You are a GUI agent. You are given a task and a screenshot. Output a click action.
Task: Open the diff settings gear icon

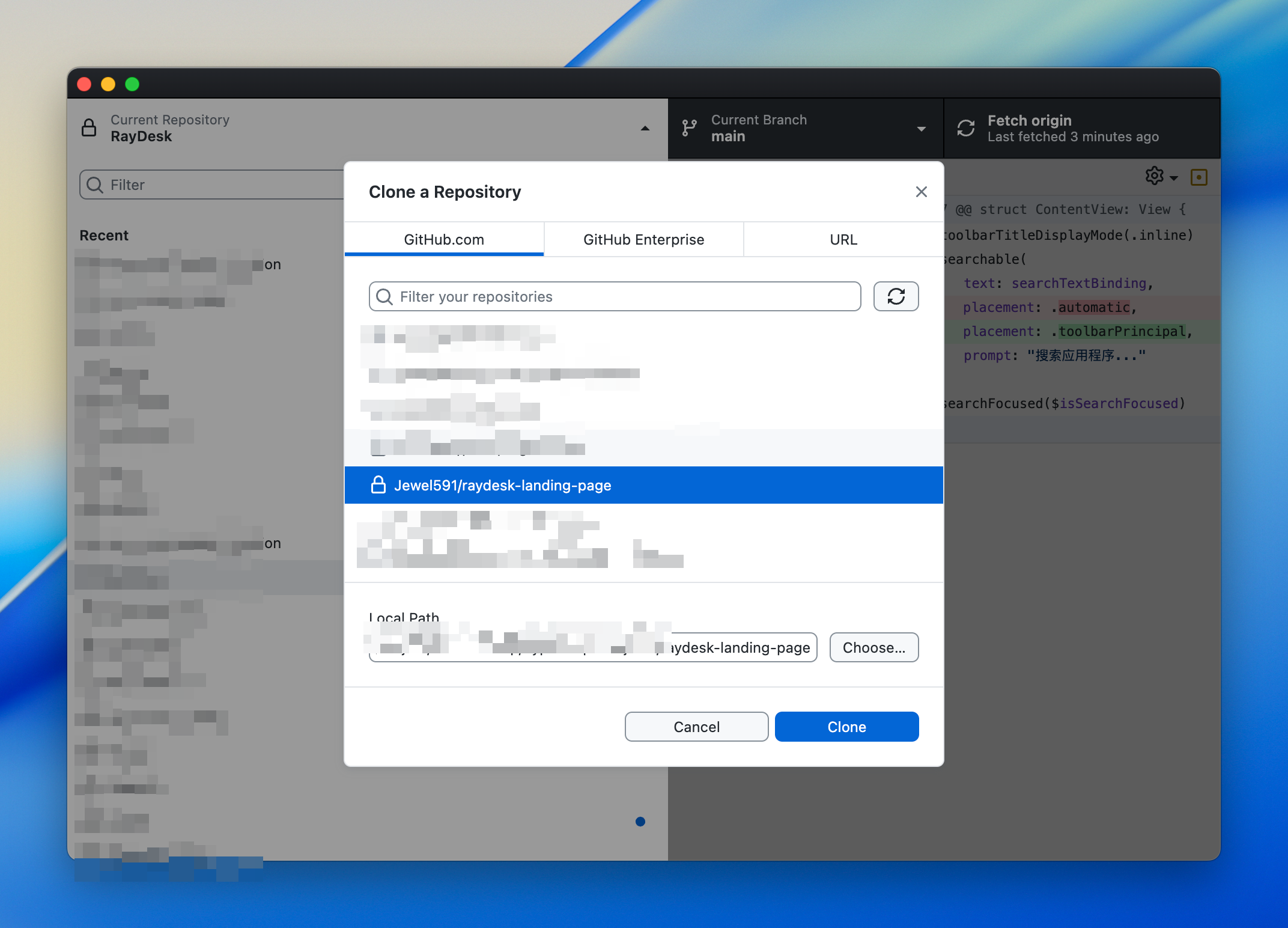[1154, 176]
